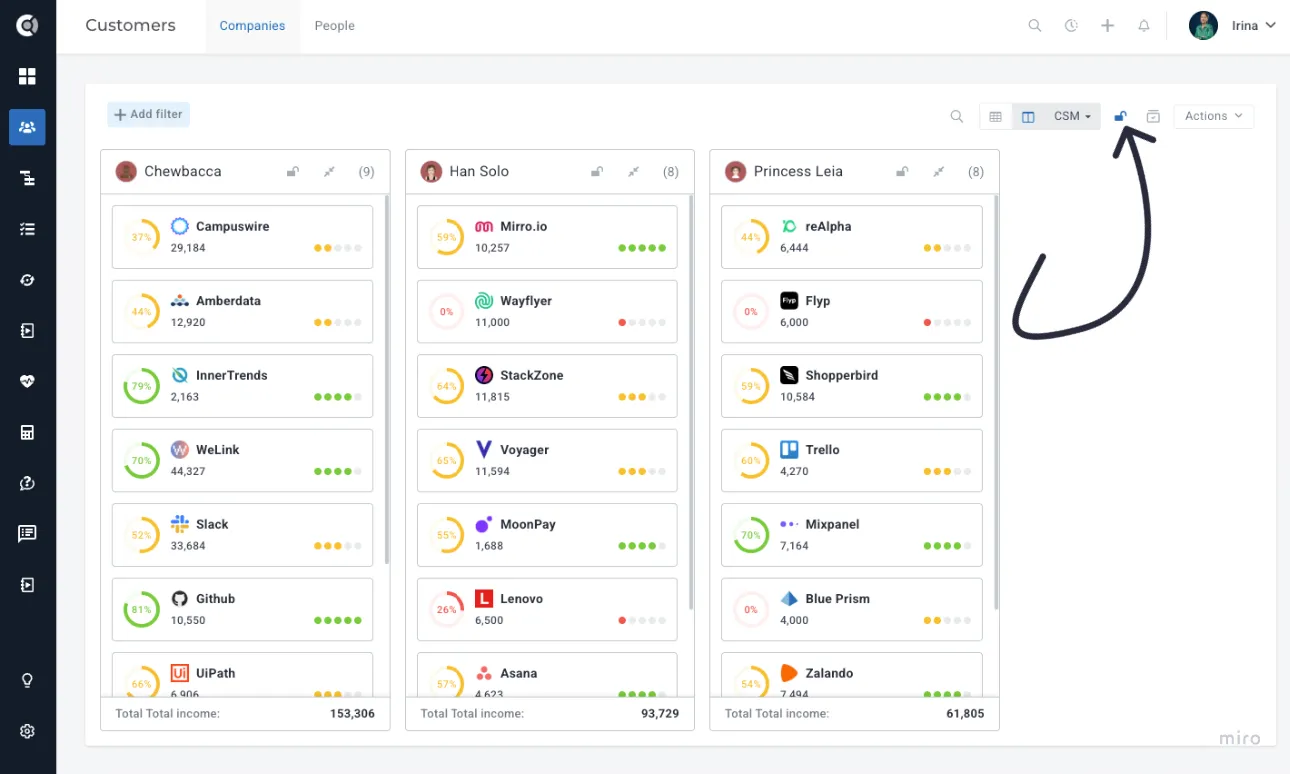This screenshot has width=1290, height=774.
Task: Open the CSM grouping dropdown
Action: click(1072, 116)
